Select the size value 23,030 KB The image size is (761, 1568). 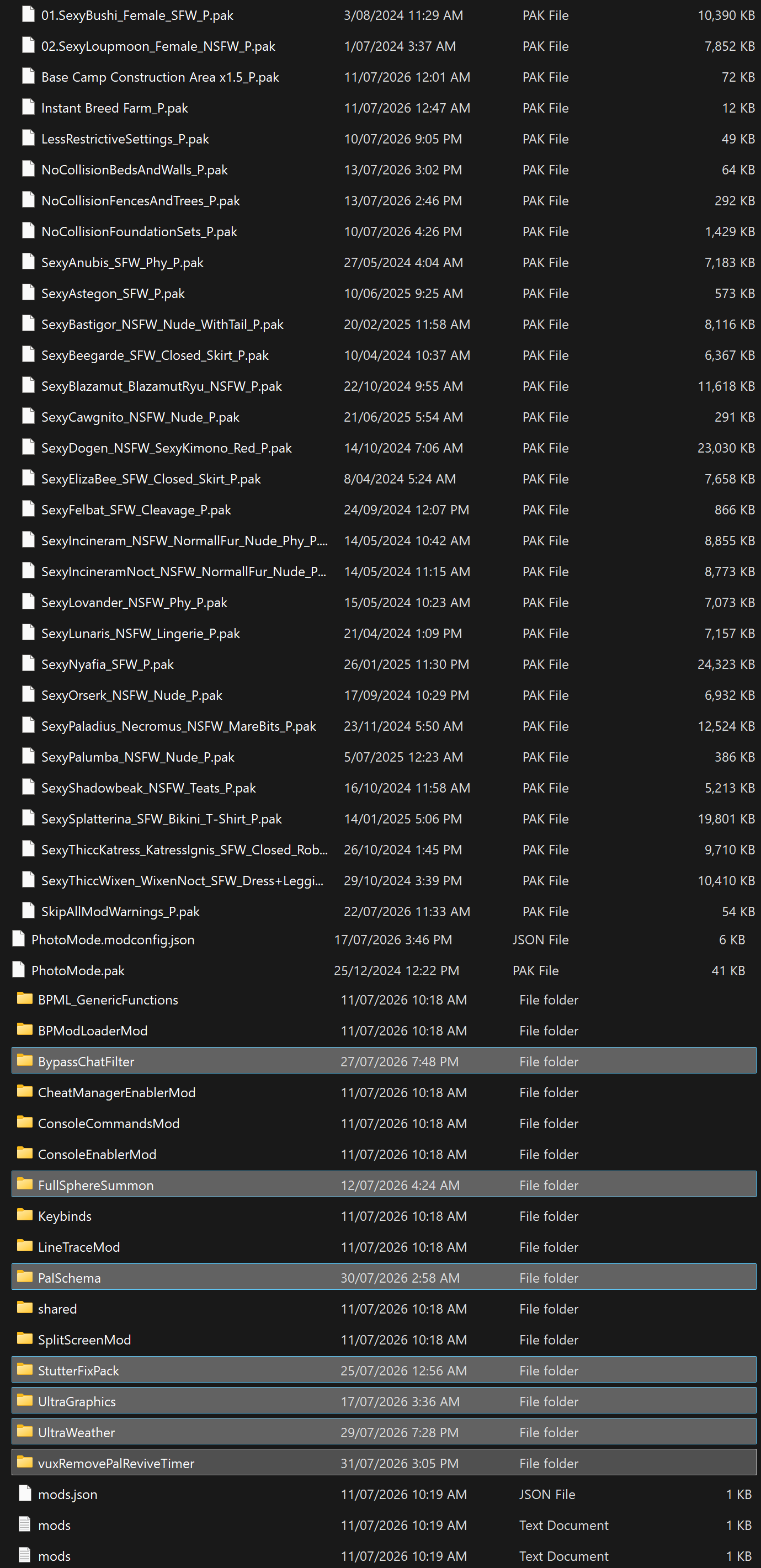click(x=726, y=448)
